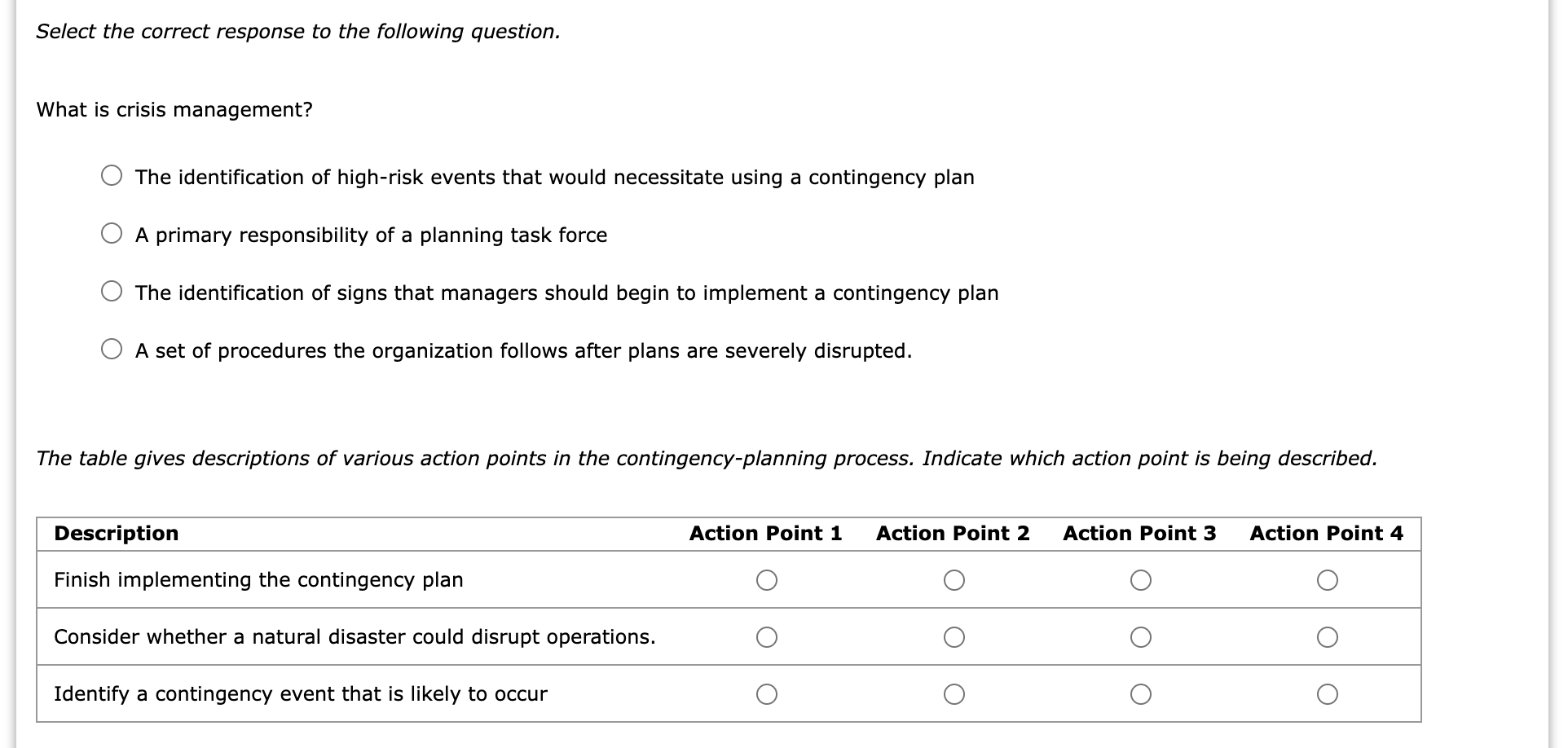Mark Action Point 1 for 'Identify a contingency event'
Screen dimensions: 1568x748
[x=767, y=694]
